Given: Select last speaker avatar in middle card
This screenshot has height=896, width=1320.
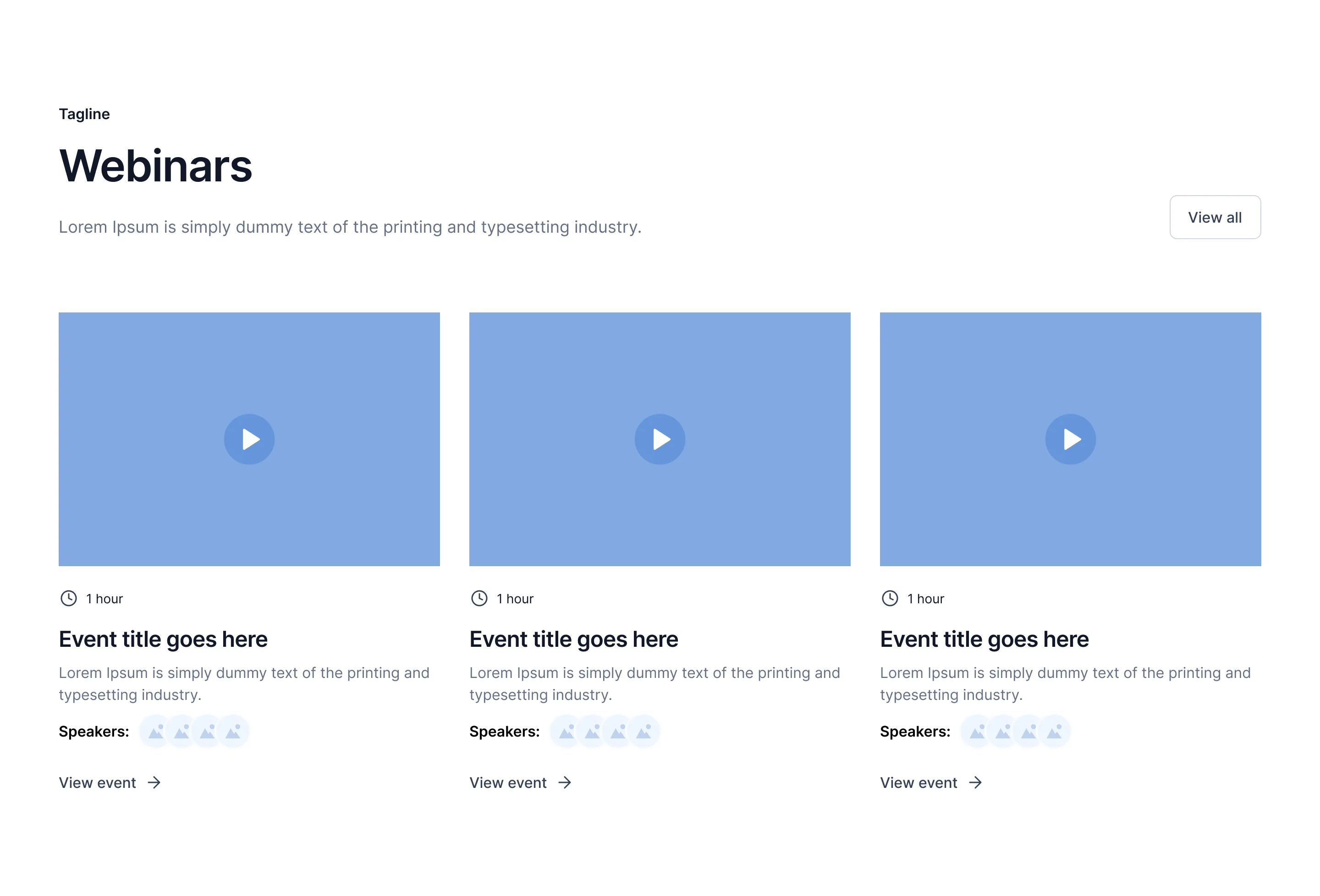Looking at the screenshot, I should tap(643, 731).
